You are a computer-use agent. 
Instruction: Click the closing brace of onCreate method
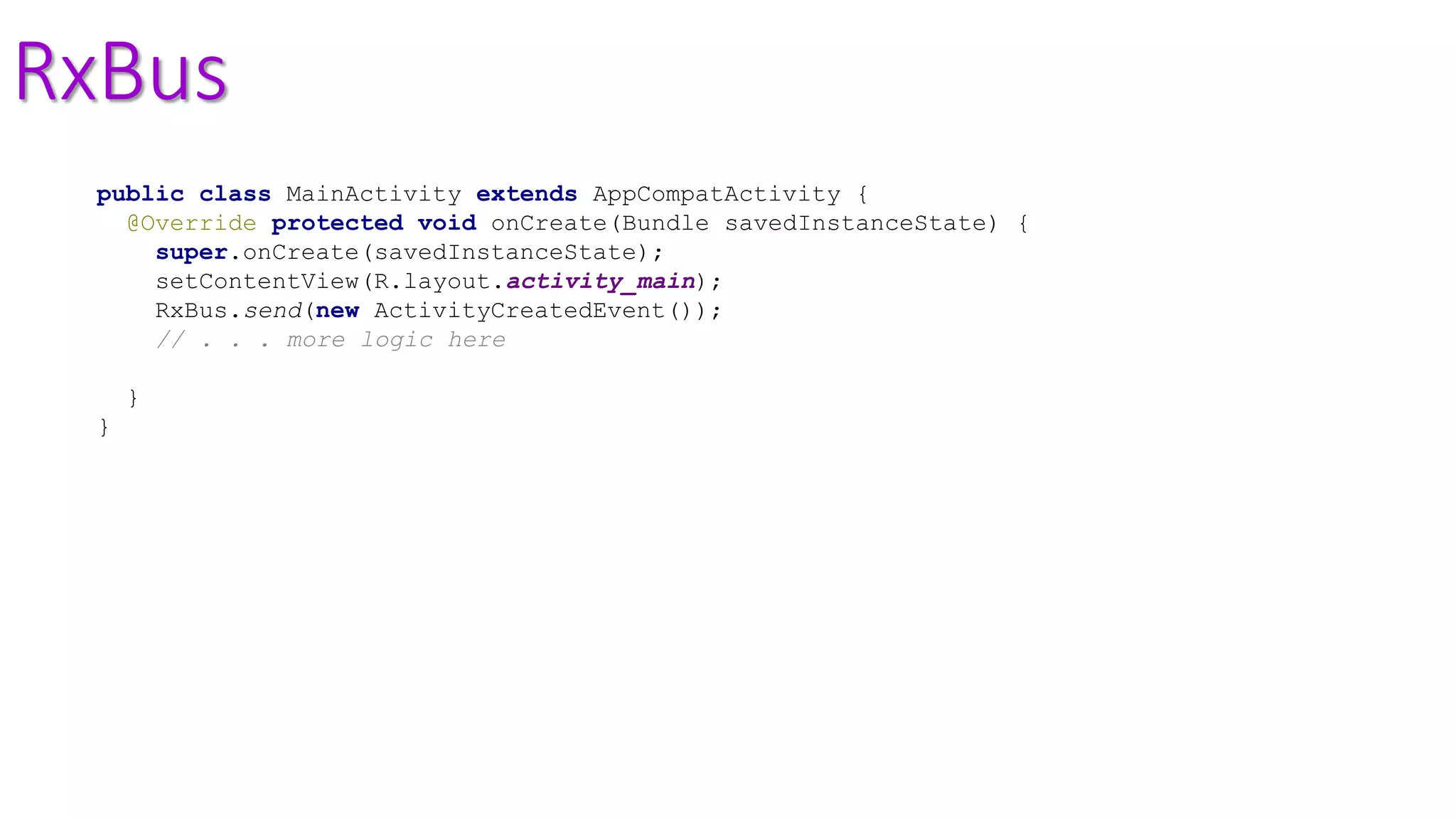(133, 398)
